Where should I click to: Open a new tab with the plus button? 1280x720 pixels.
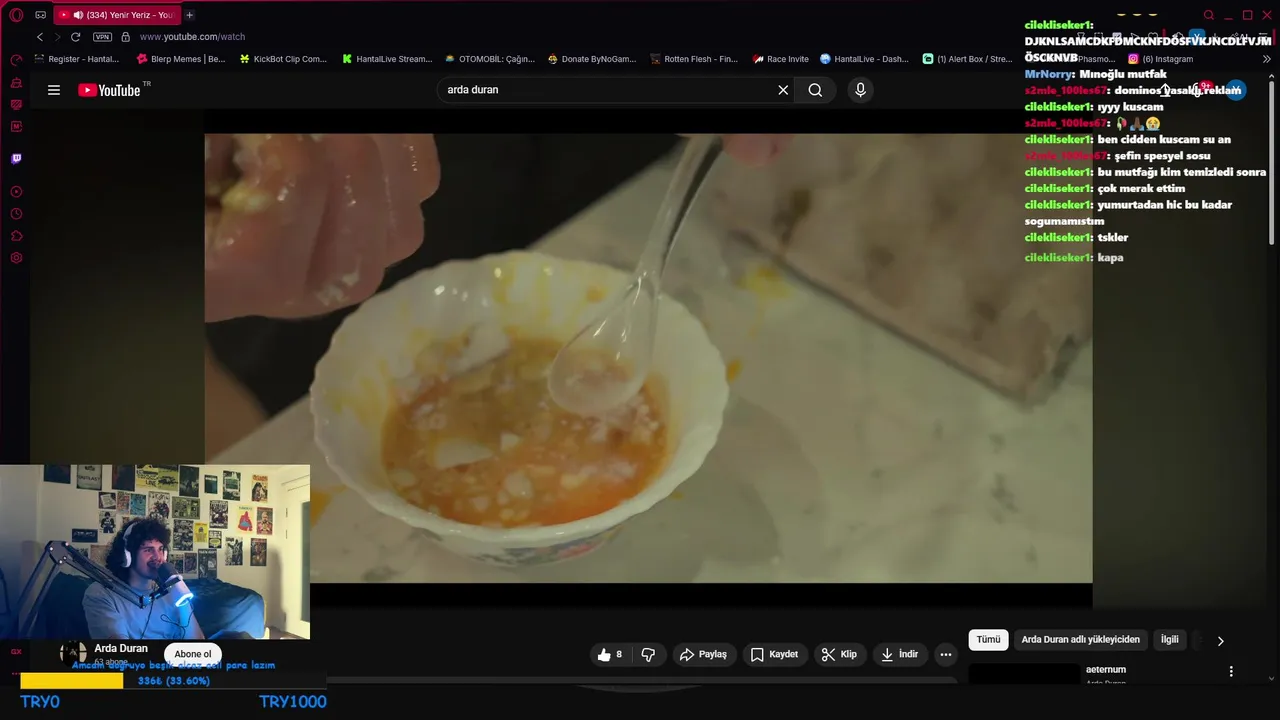coord(189,15)
